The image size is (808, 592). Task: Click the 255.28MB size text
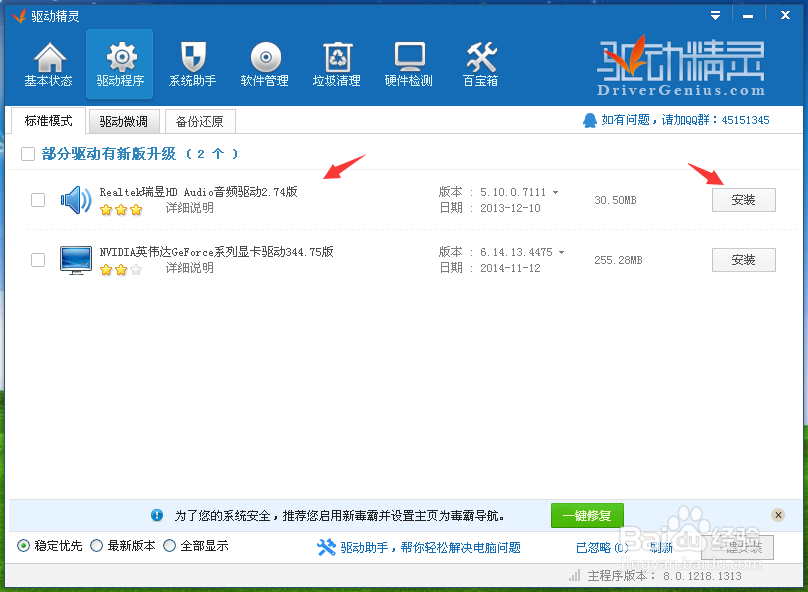pos(618,260)
